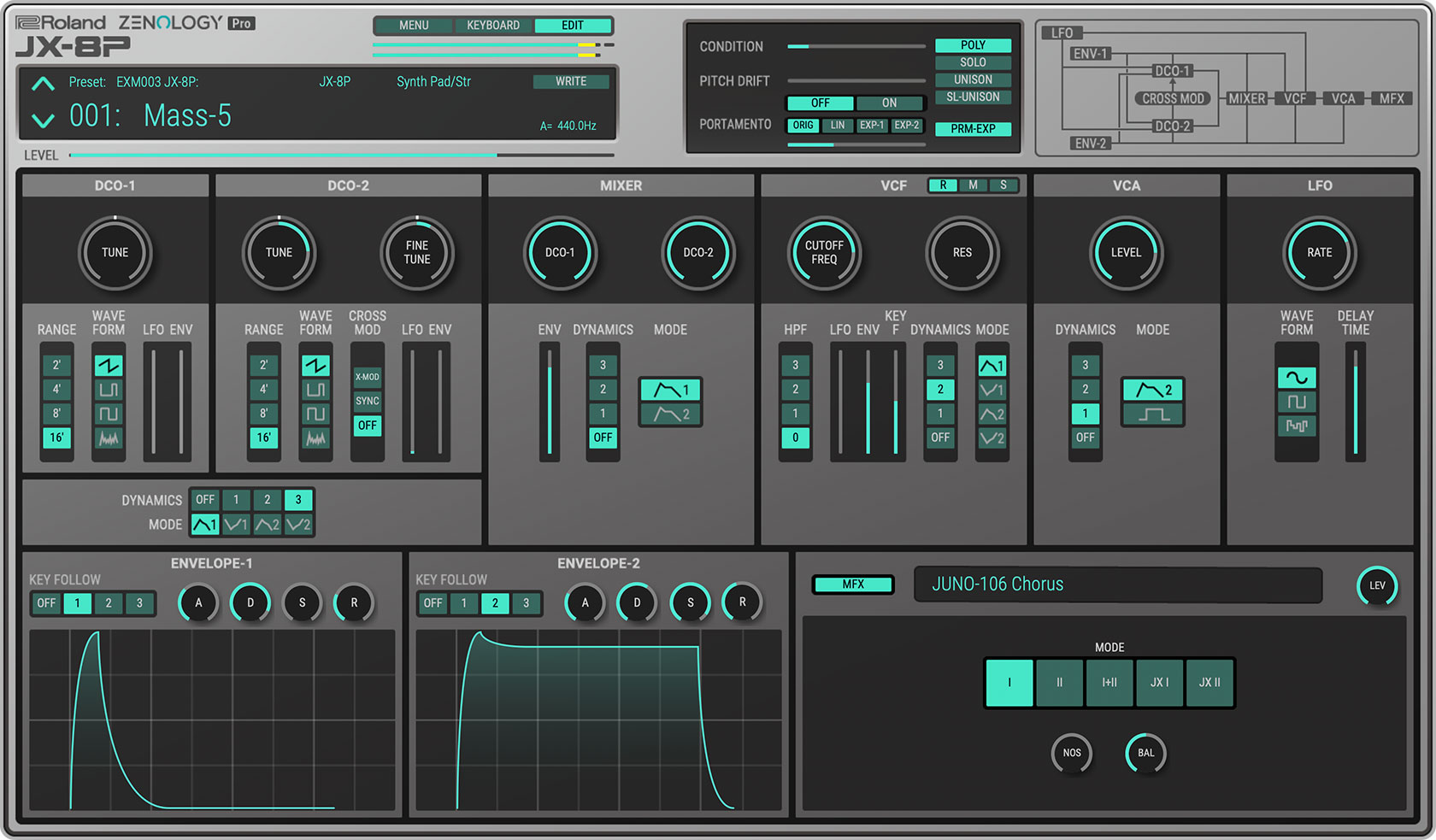Click LFO RATE knob
Screen dimensions: 1436x840
(x=1319, y=253)
